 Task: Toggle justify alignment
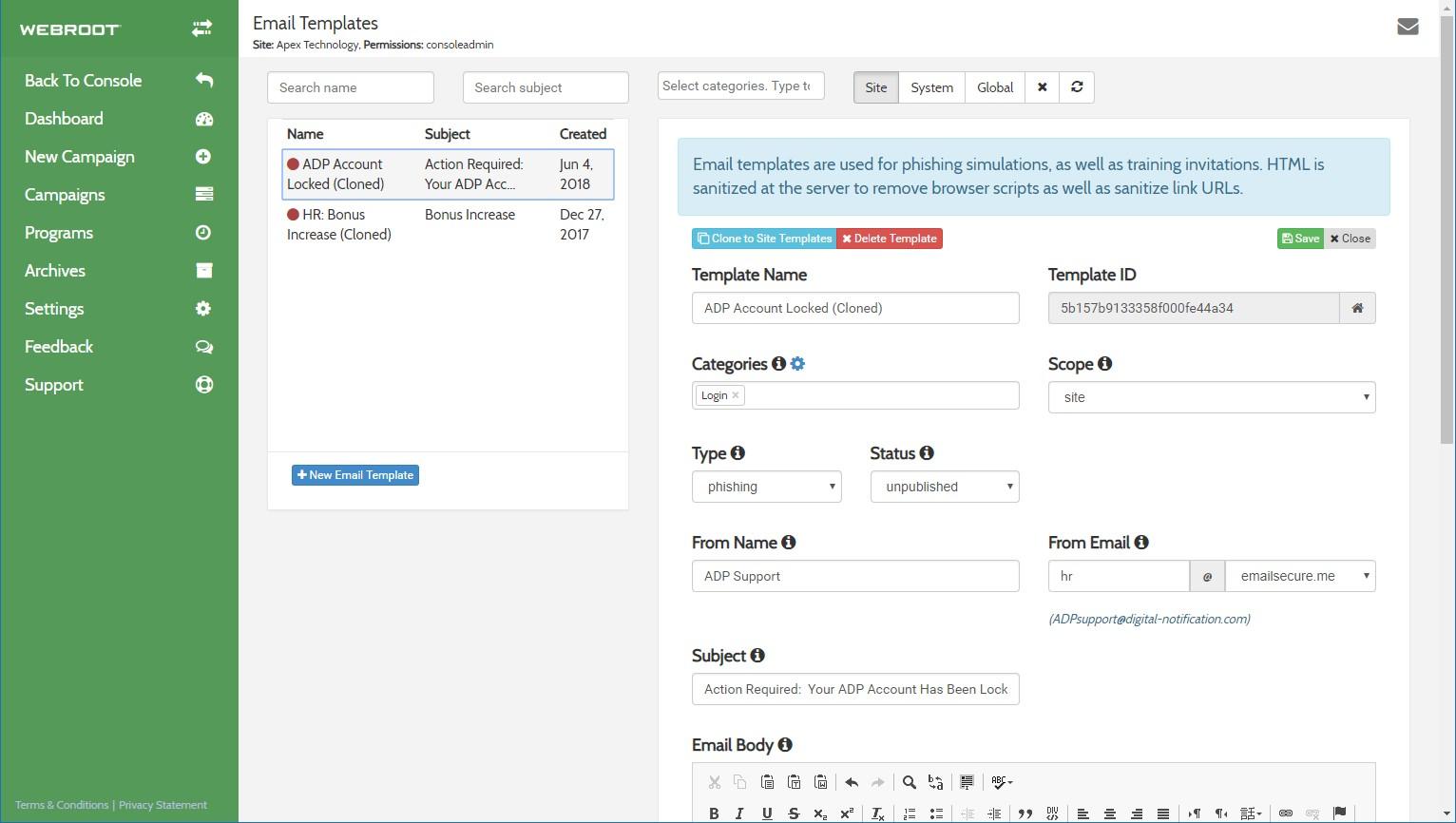[x=1162, y=813]
